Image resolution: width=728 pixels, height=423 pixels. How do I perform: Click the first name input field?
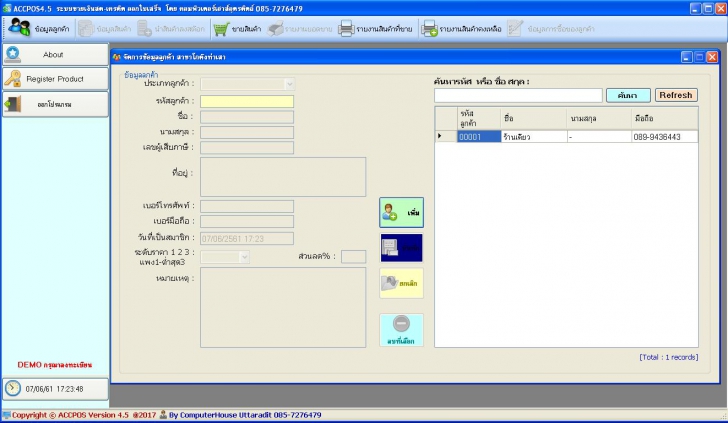[x=247, y=117]
